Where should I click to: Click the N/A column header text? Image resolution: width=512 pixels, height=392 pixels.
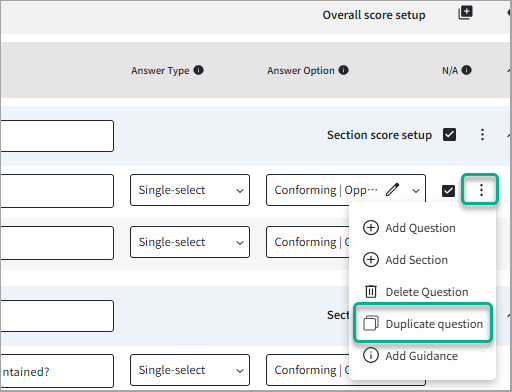450,71
